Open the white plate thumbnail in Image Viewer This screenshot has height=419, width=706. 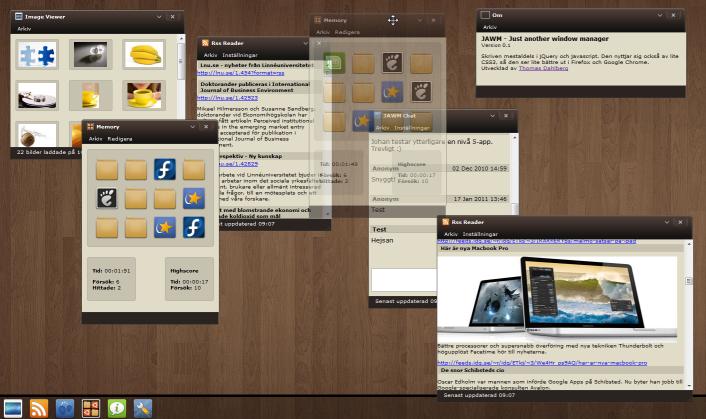(x=37, y=95)
